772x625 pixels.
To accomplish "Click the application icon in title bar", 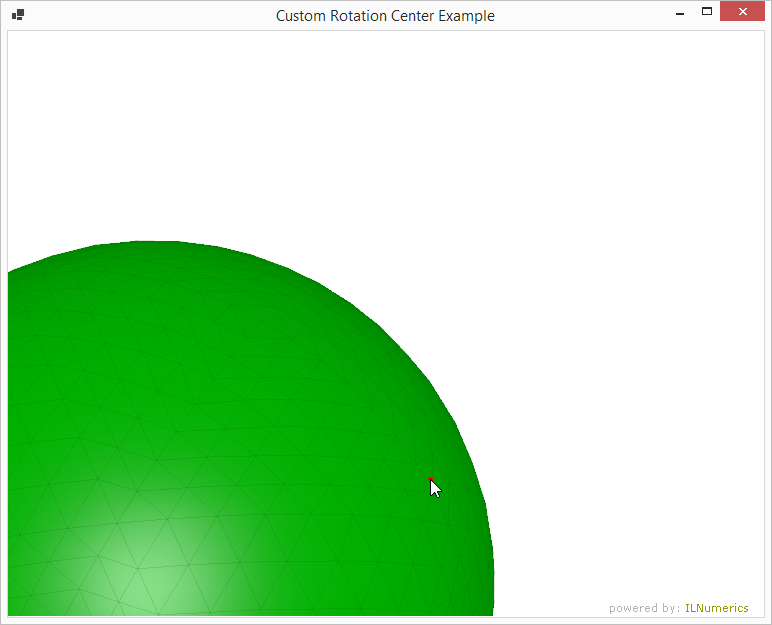I will [x=18, y=15].
